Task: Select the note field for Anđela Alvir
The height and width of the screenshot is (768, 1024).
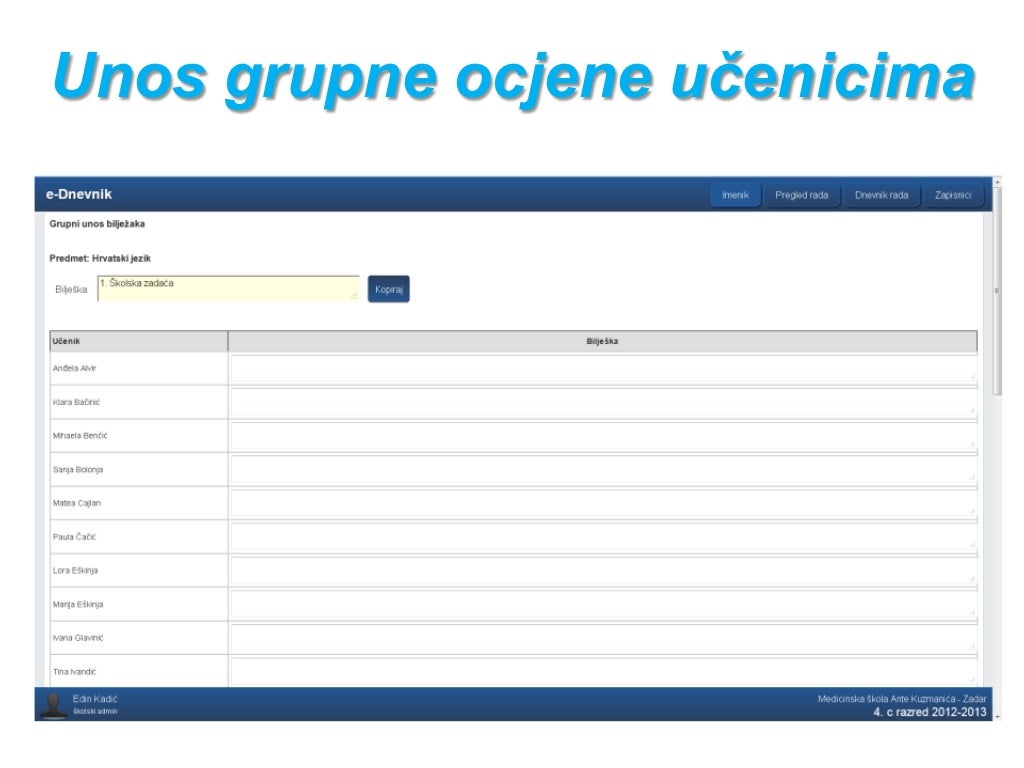Action: tap(603, 368)
